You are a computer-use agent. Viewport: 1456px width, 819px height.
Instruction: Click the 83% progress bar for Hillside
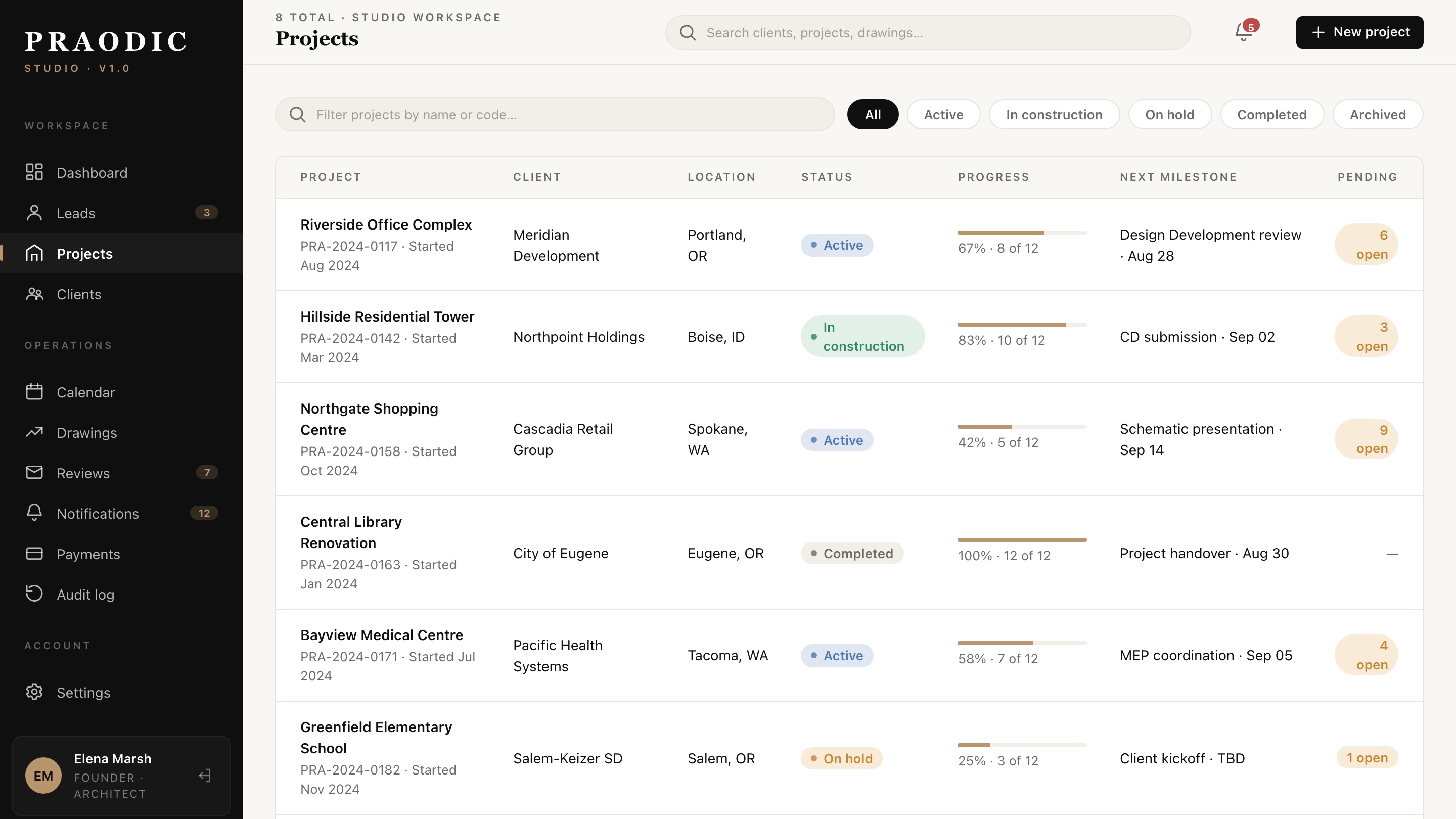coord(1022,325)
